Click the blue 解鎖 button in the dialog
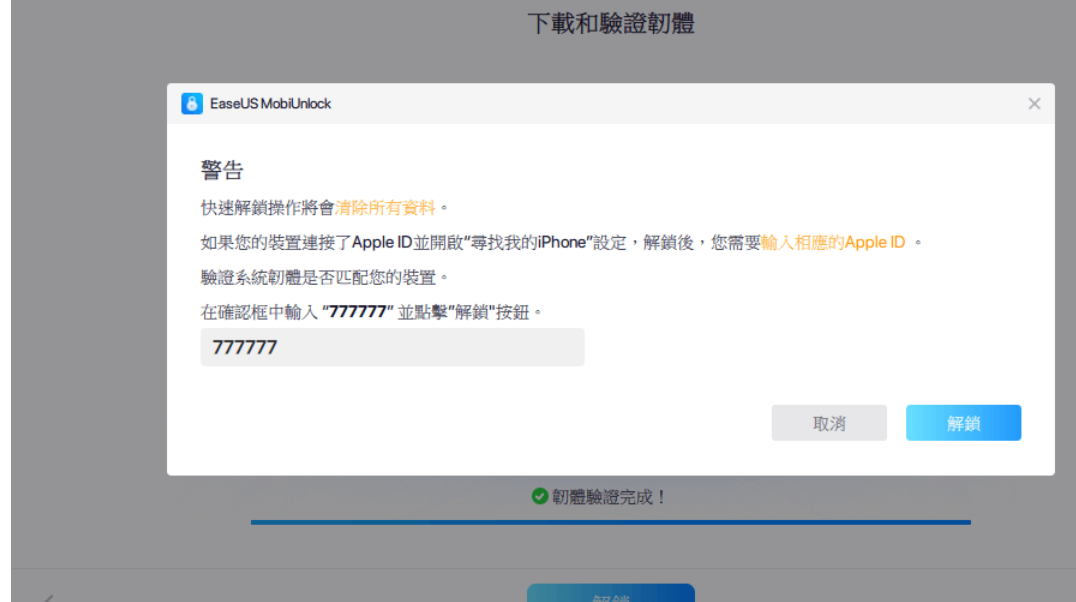Screen dimensions: 1076x602 [x=963, y=423]
